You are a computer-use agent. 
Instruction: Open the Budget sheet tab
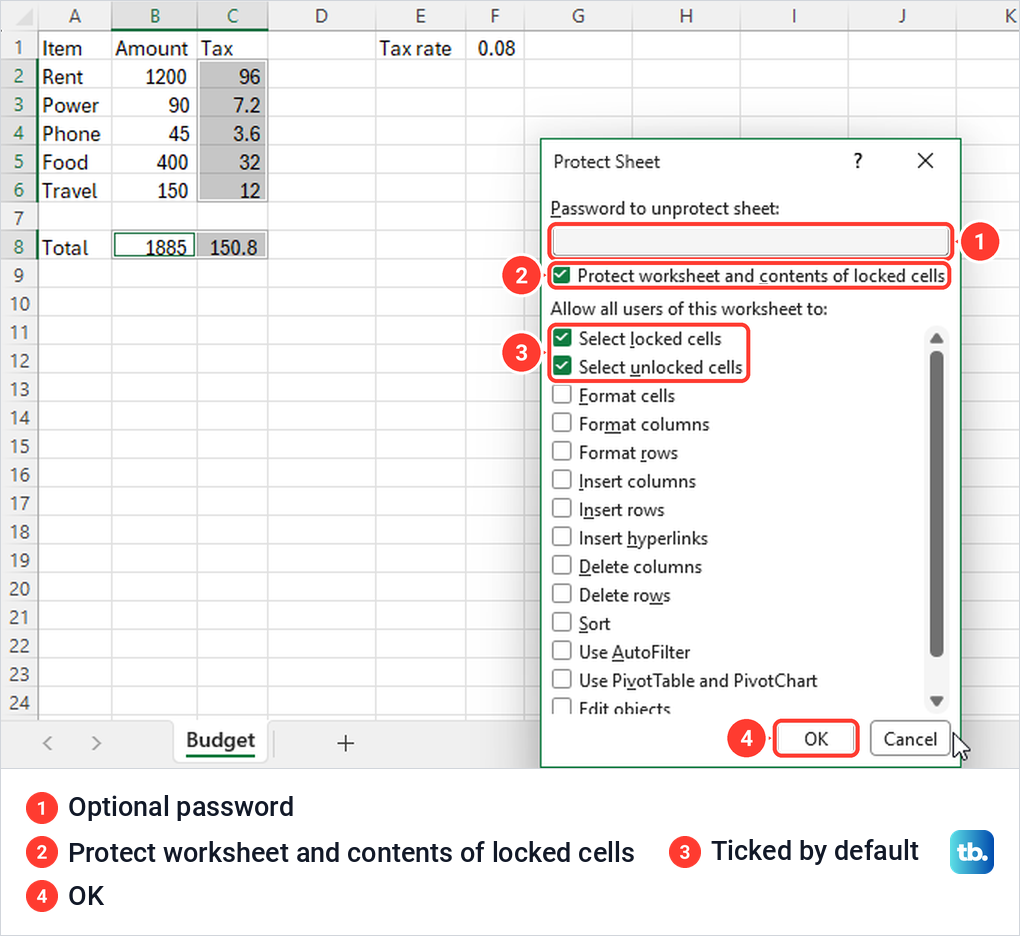click(221, 742)
